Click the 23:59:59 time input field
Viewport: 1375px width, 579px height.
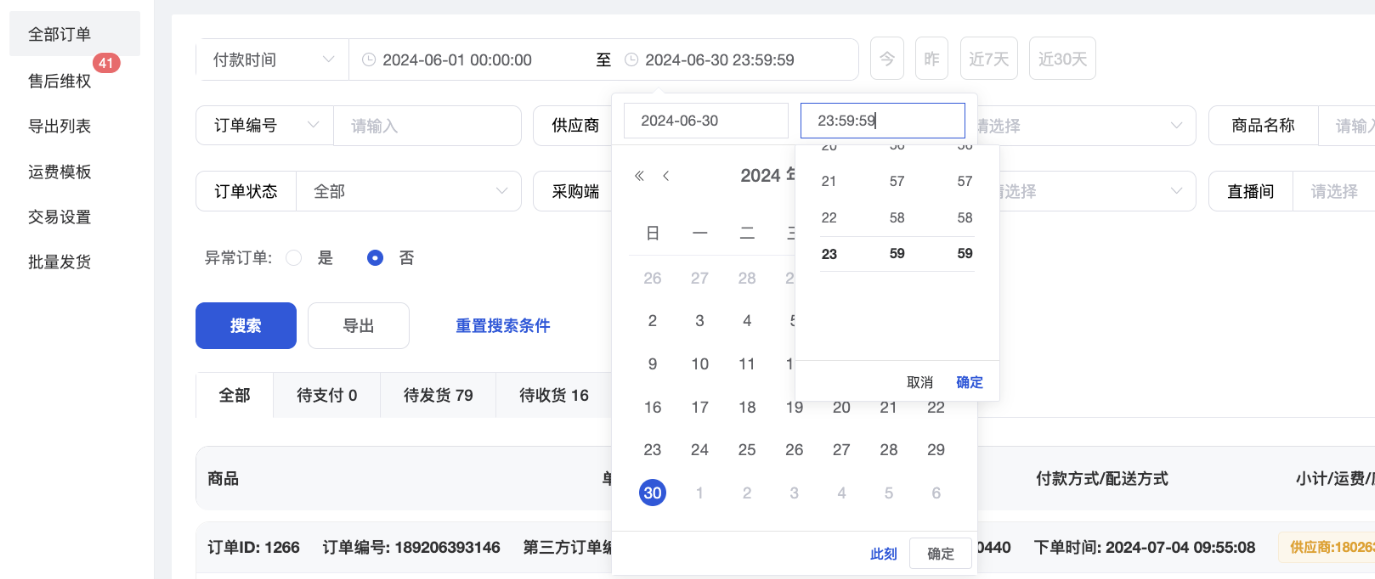pyautogui.click(x=882, y=121)
